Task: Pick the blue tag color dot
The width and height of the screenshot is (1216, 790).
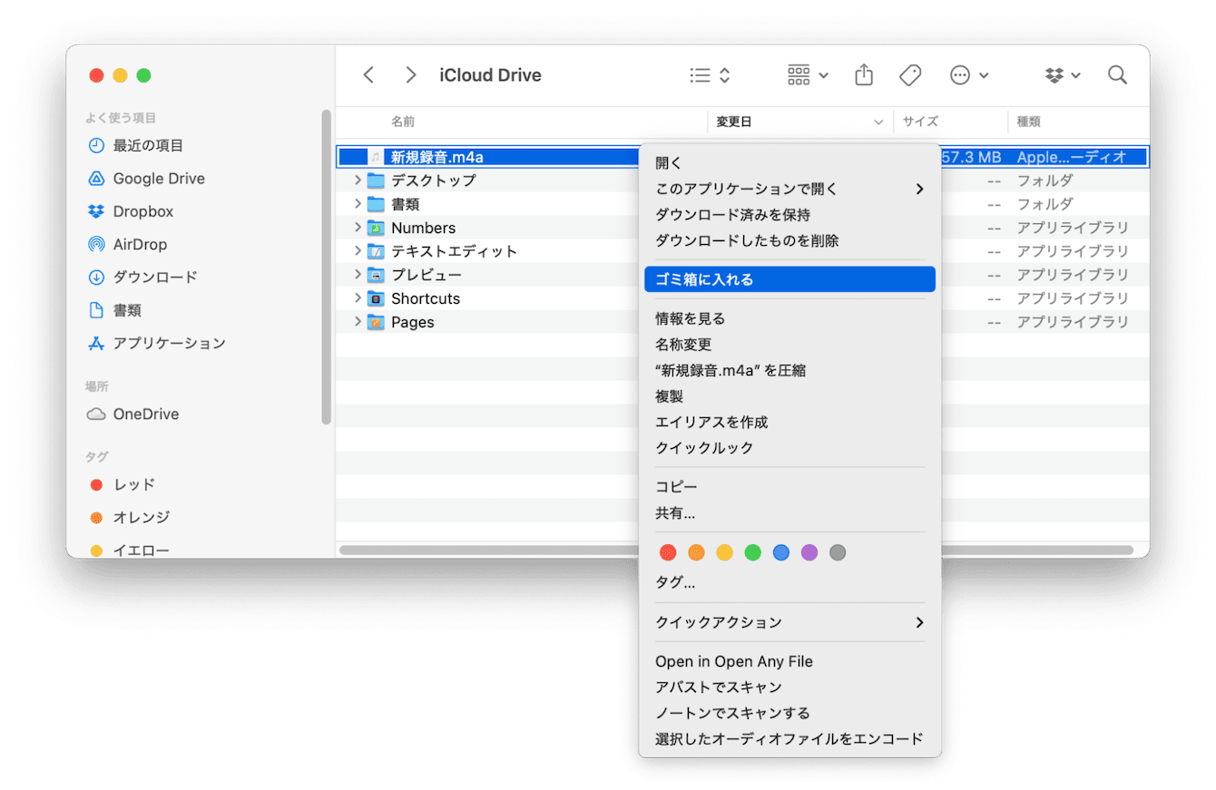Action: 781,553
